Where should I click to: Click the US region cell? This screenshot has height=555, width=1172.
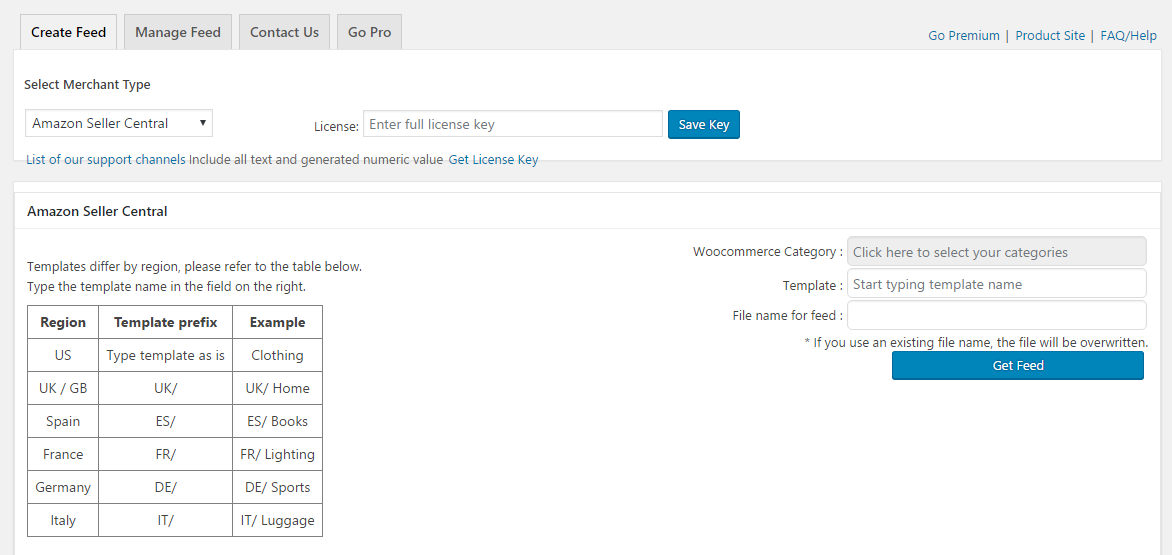click(63, 355)
